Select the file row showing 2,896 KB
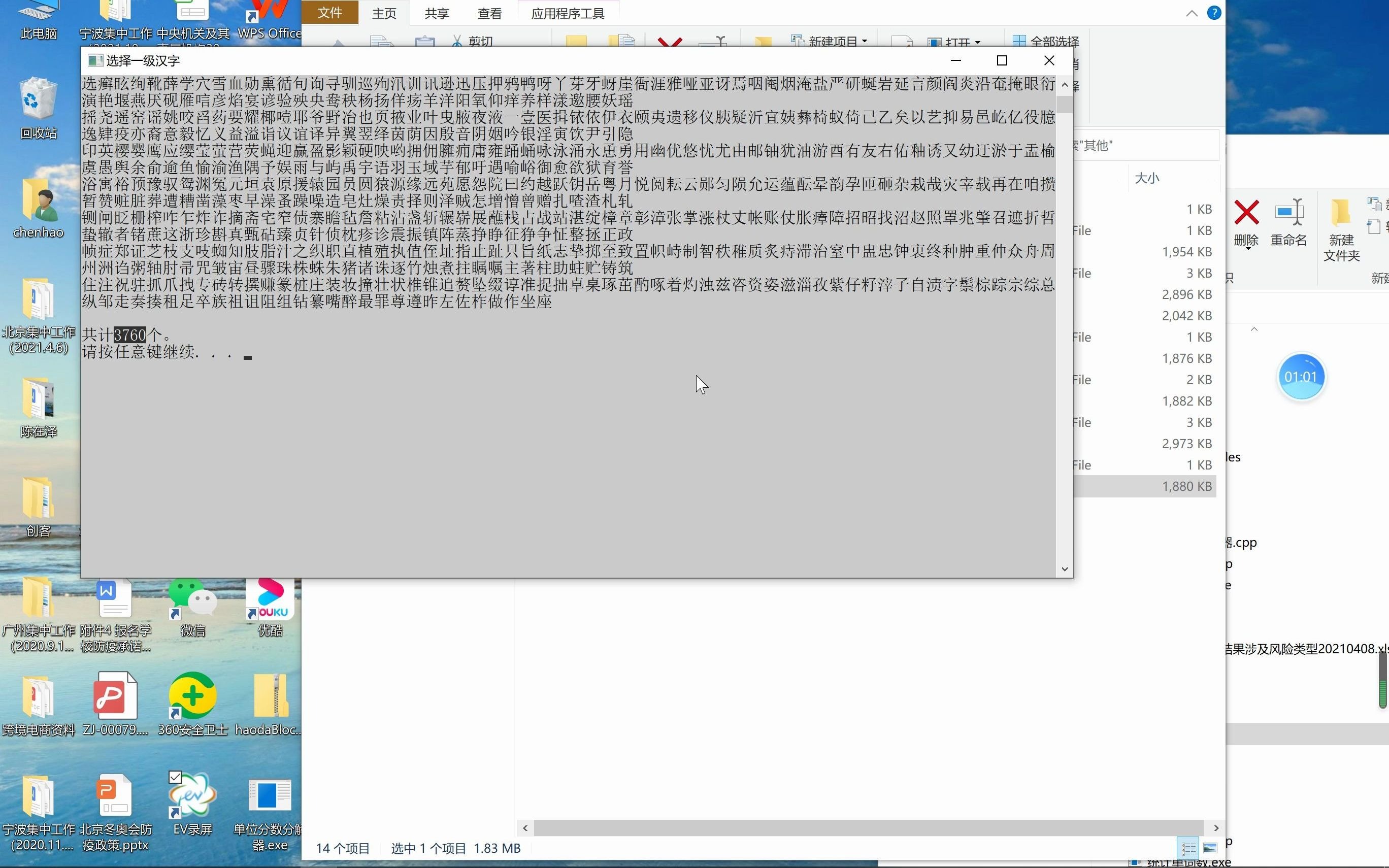1389x868 pixels. [1144, 294]
